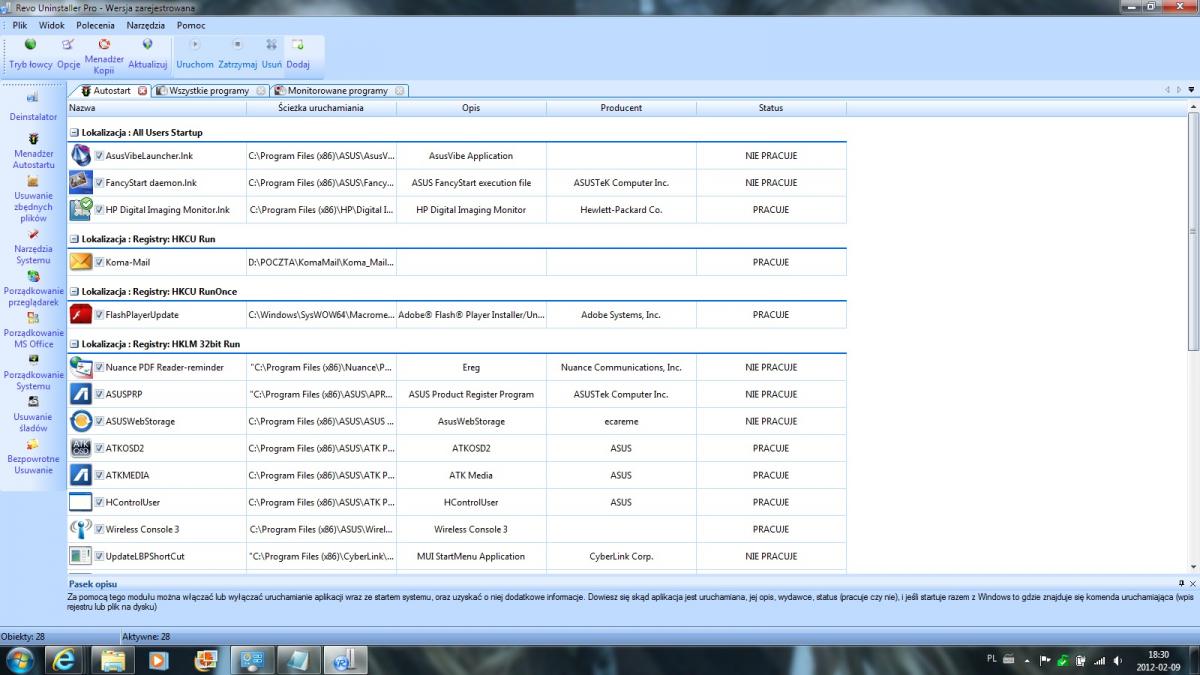Uncheck FancyStart daemon.lnk checkbox
Screen dimensions: 1200x675
pyautogui.click(x=99, y=183)
